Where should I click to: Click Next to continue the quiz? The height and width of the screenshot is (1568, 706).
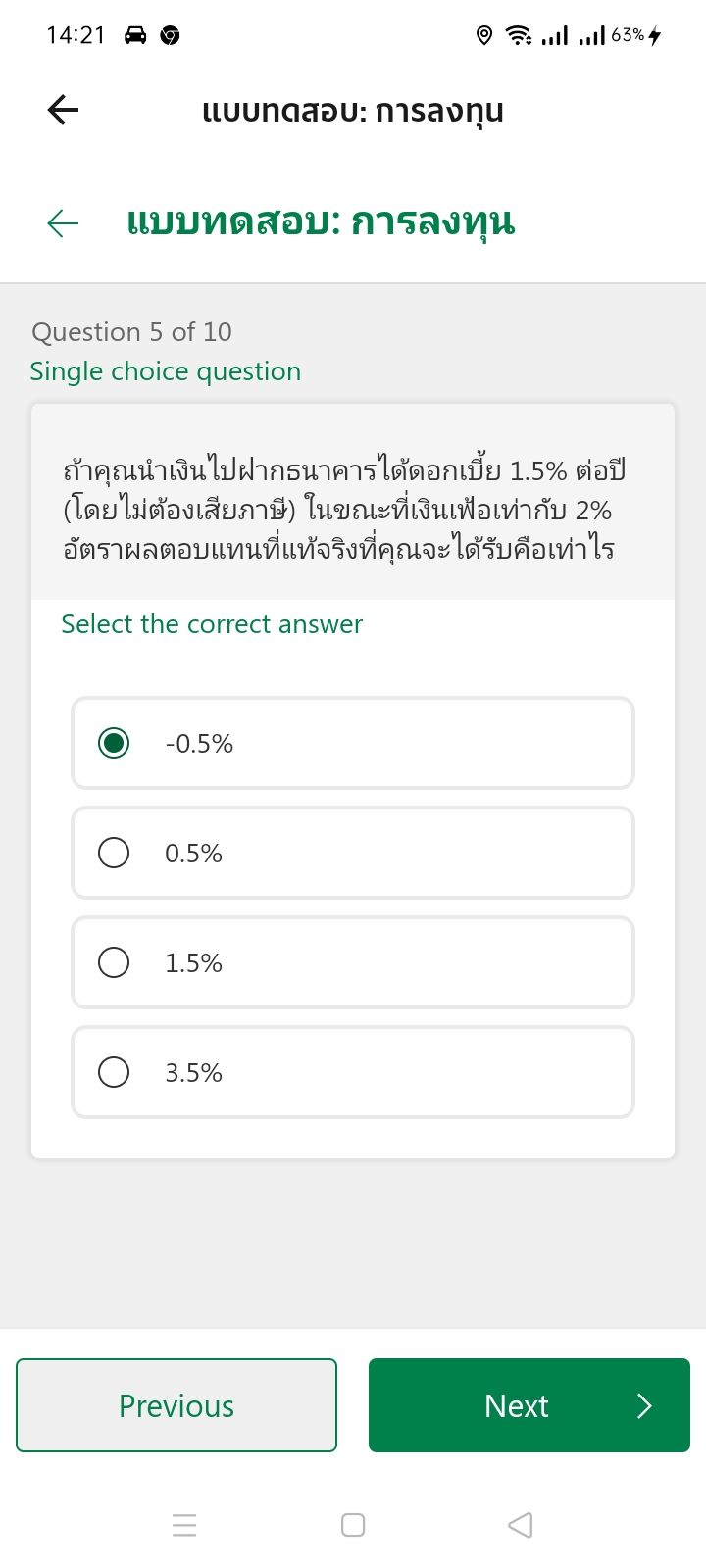(x=529, y=1405)
